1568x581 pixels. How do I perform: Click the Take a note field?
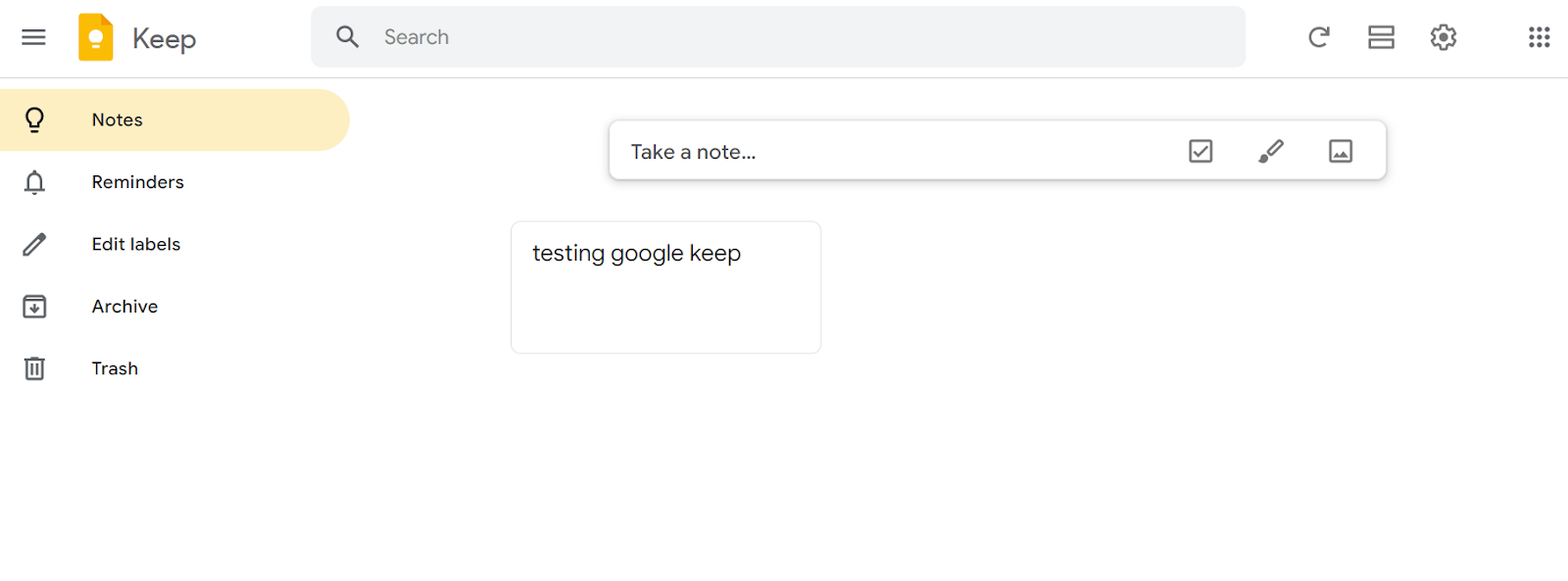[x=882, y=152]
